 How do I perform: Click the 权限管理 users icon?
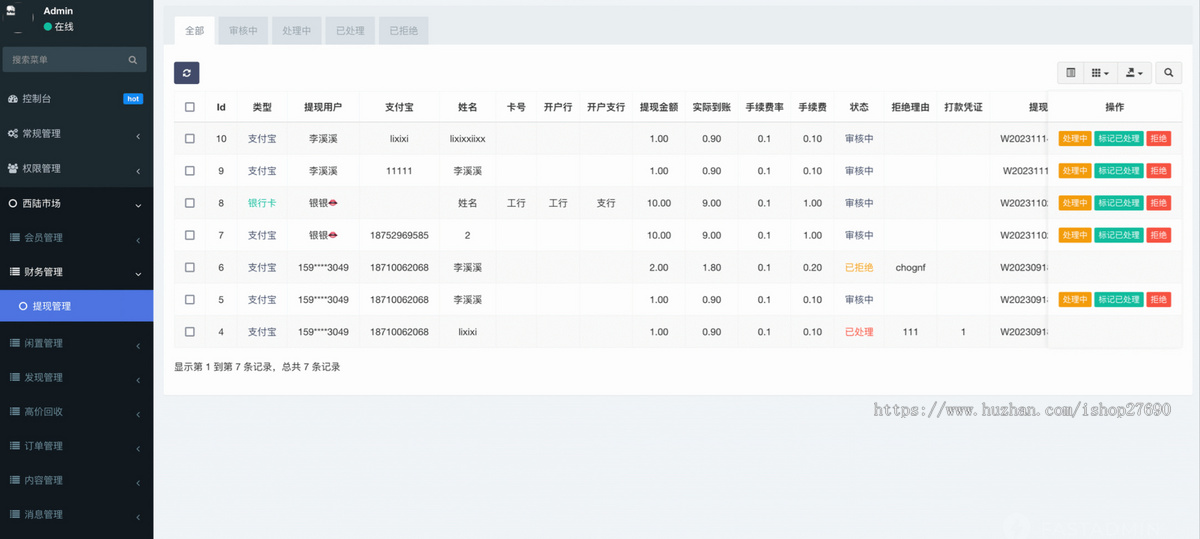pyautogui.click(x=13, y=168)
